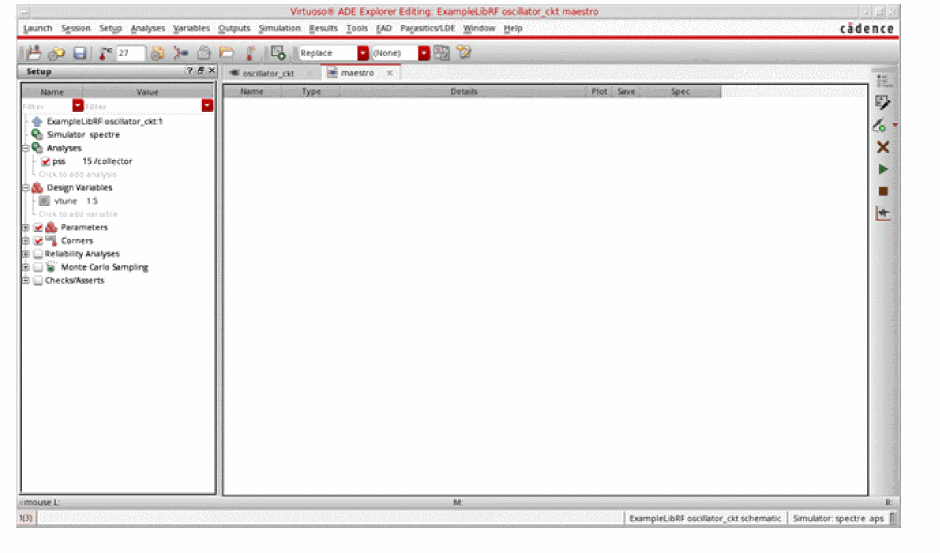The width and height of the screenshot is (940, 553).
Task: Expand the Checks/Asserts node
Action: coord(26,280)
